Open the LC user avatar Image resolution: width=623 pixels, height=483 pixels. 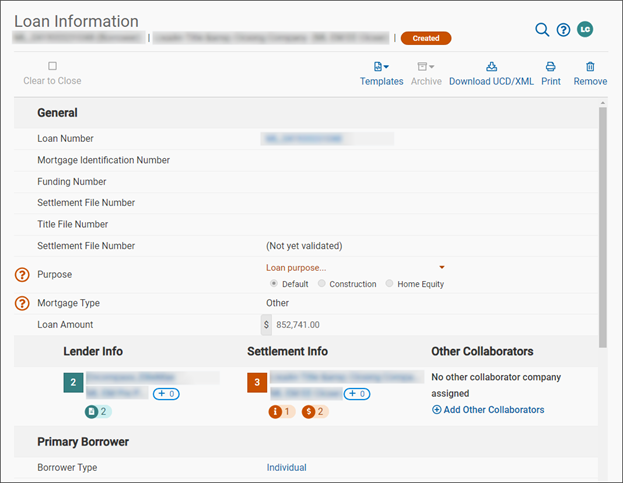(585, 29)
